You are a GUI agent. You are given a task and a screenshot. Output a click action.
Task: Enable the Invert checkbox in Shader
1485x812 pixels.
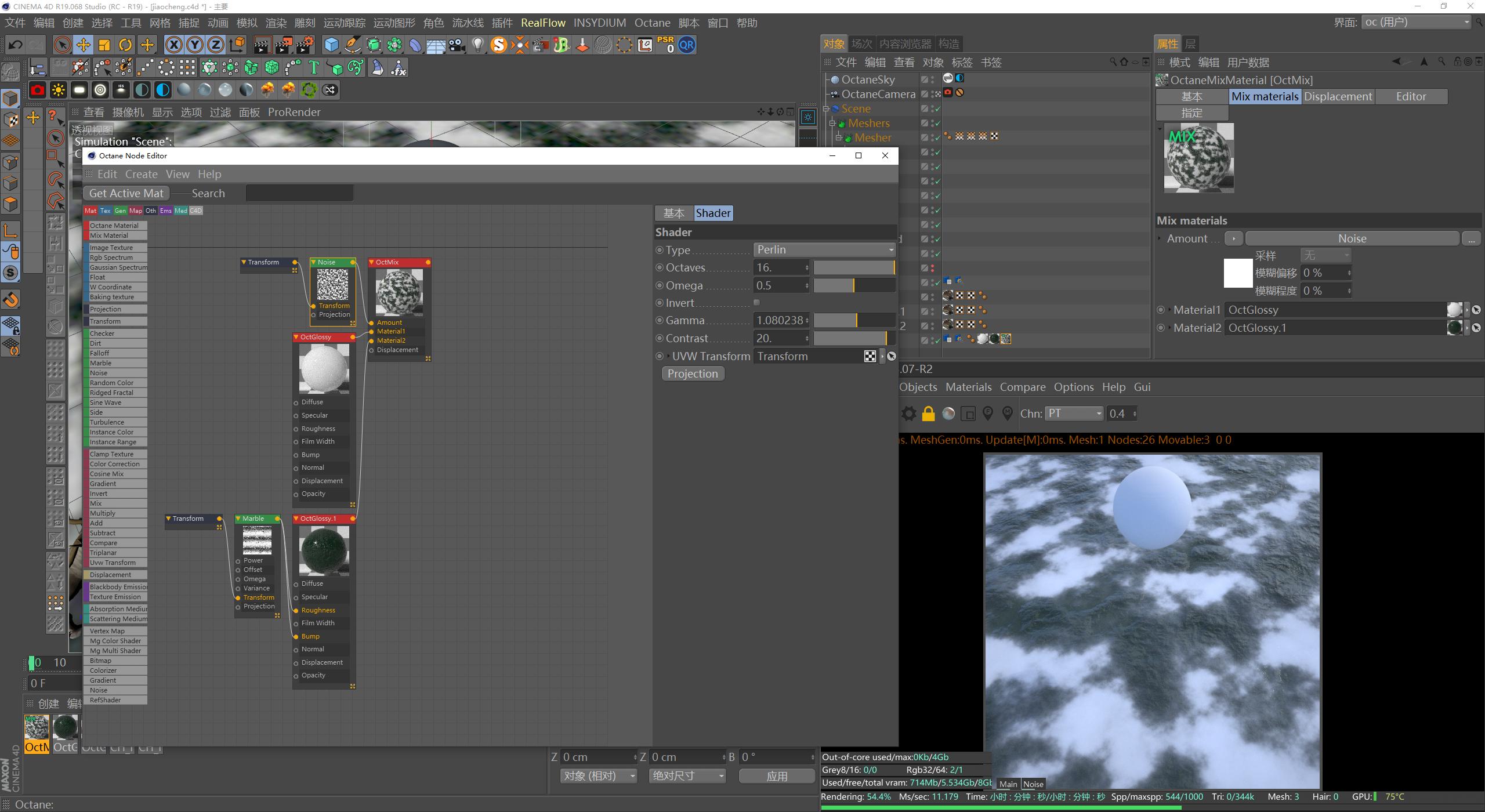756,303
